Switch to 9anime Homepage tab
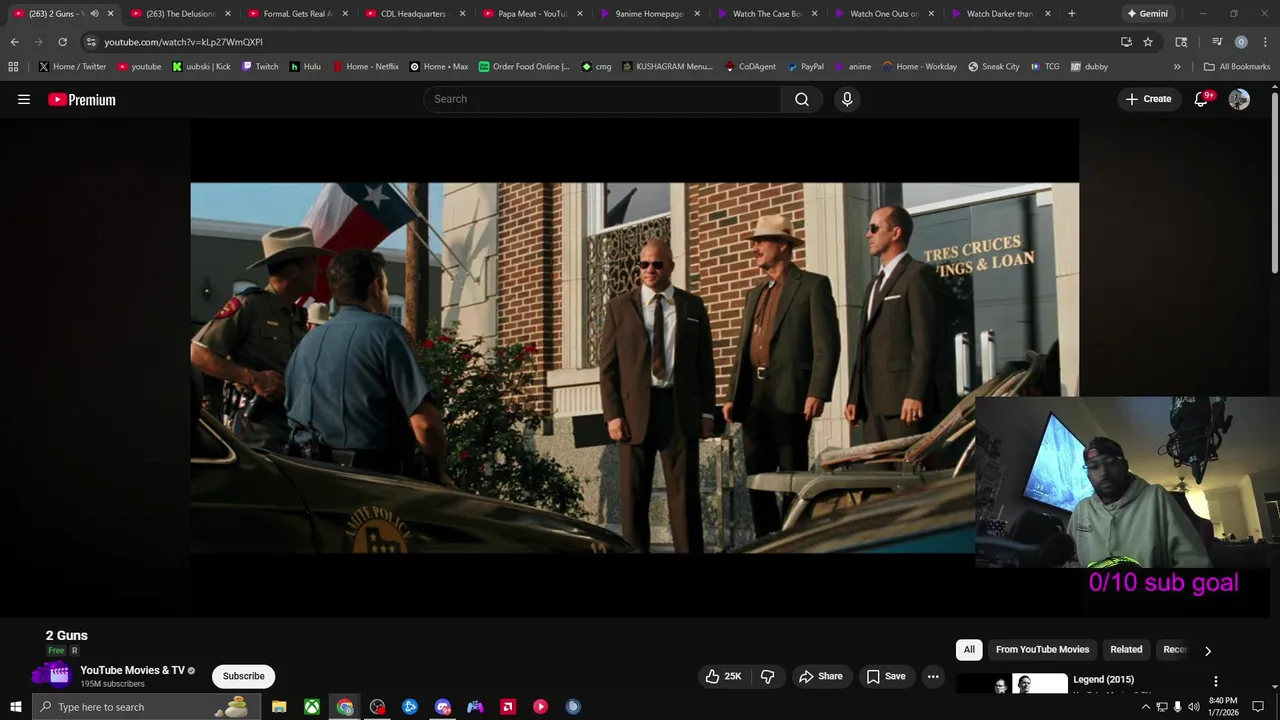Screen dimensions: 1280x720 pyautogui.click(x=649, y=14)
